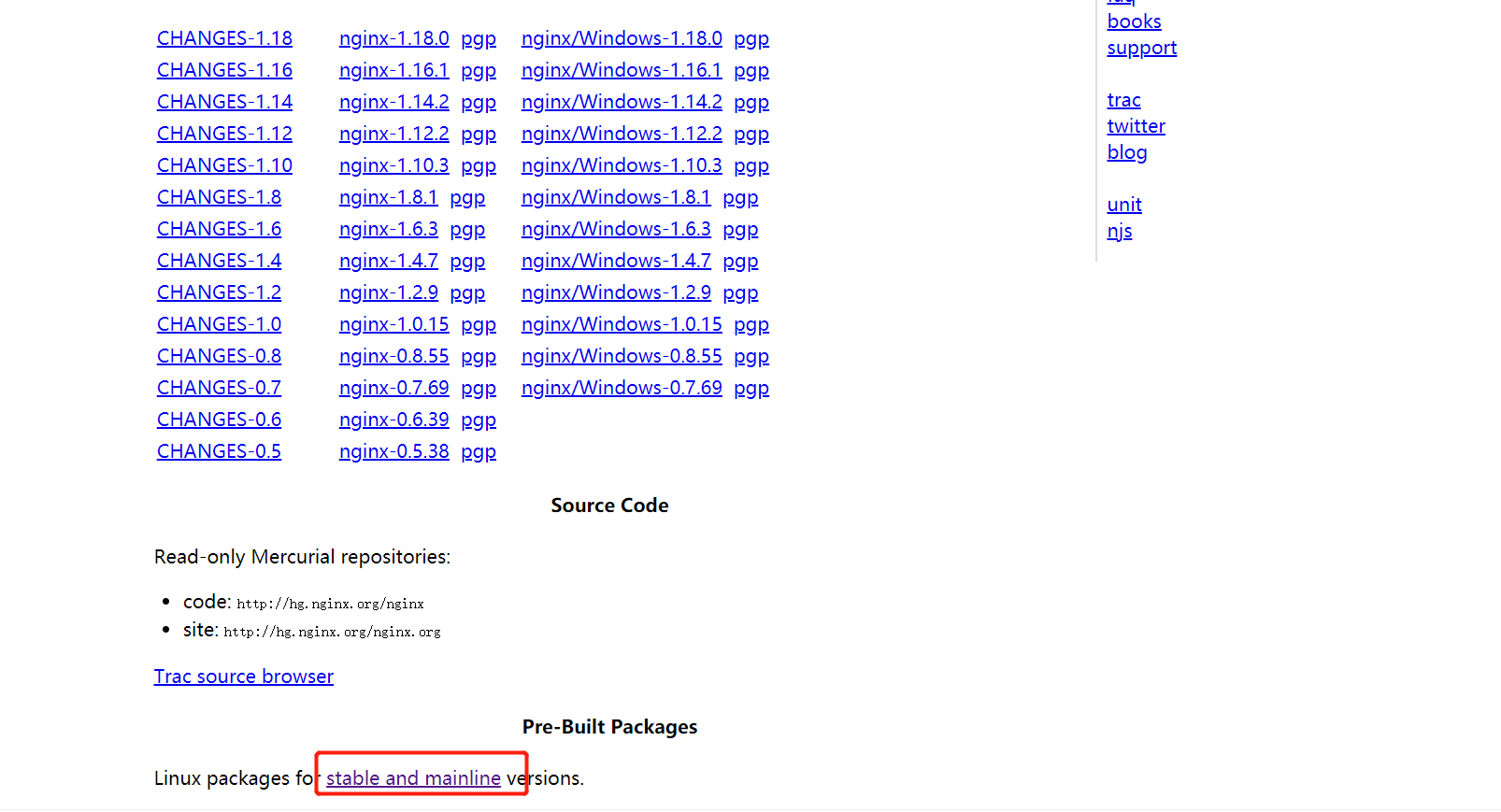Download nginx/Windows-1.12.2
This screenshot has height=812, width=1501.
point(622,134)
